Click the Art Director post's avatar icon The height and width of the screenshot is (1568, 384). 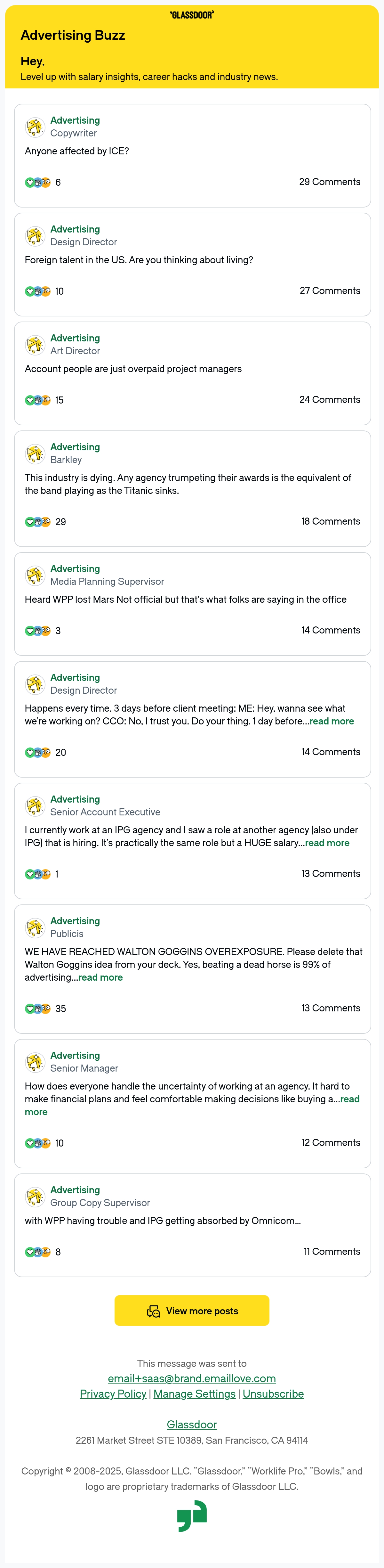(x=35, y=345)
